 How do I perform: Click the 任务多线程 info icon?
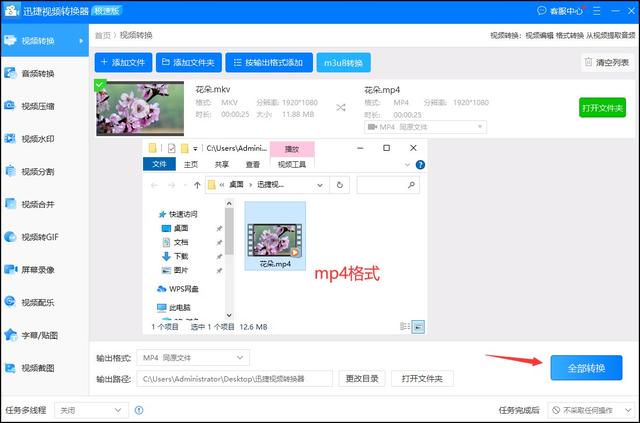[x=139, y=410]
